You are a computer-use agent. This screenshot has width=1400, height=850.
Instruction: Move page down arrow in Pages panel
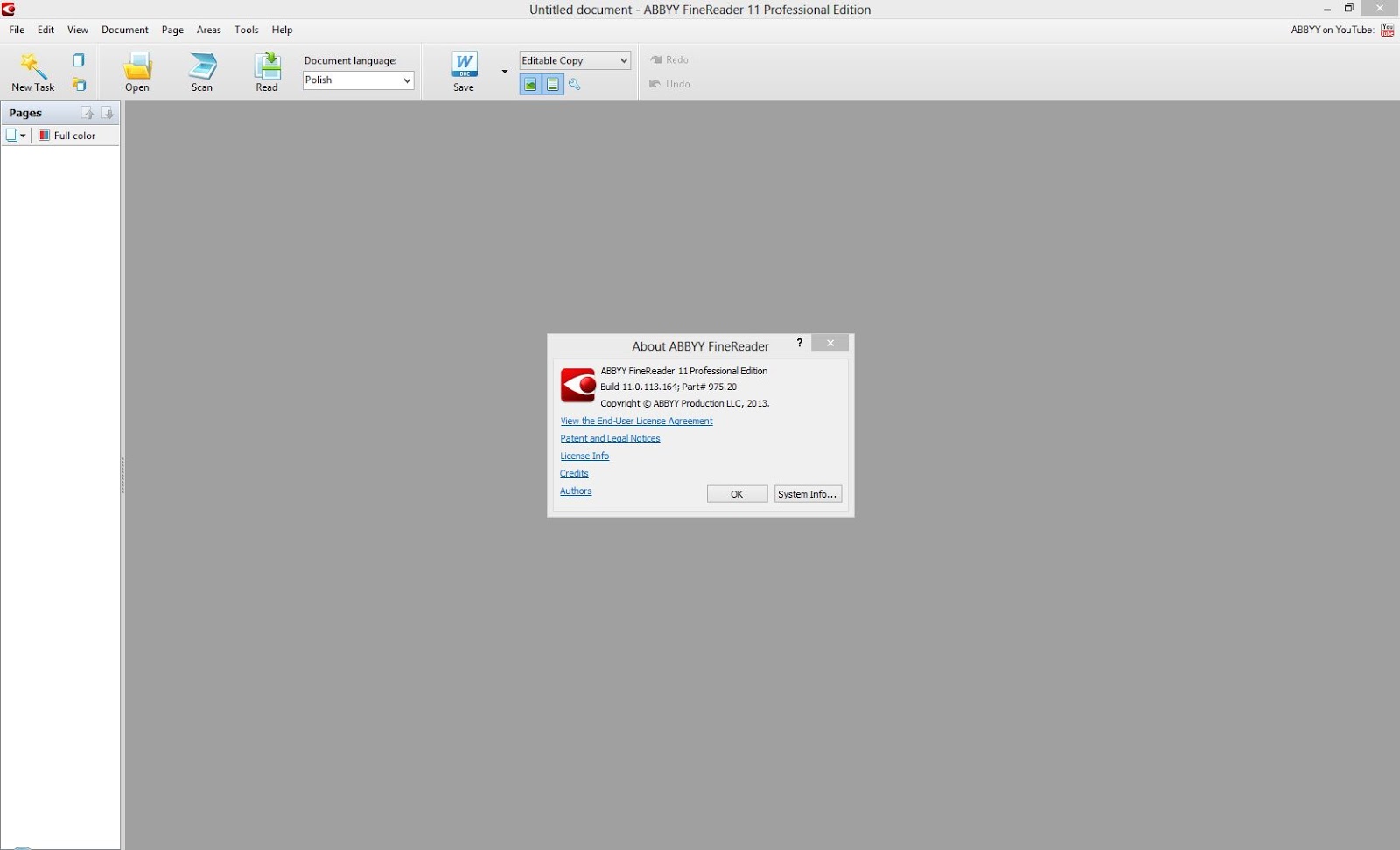(108, 113)
